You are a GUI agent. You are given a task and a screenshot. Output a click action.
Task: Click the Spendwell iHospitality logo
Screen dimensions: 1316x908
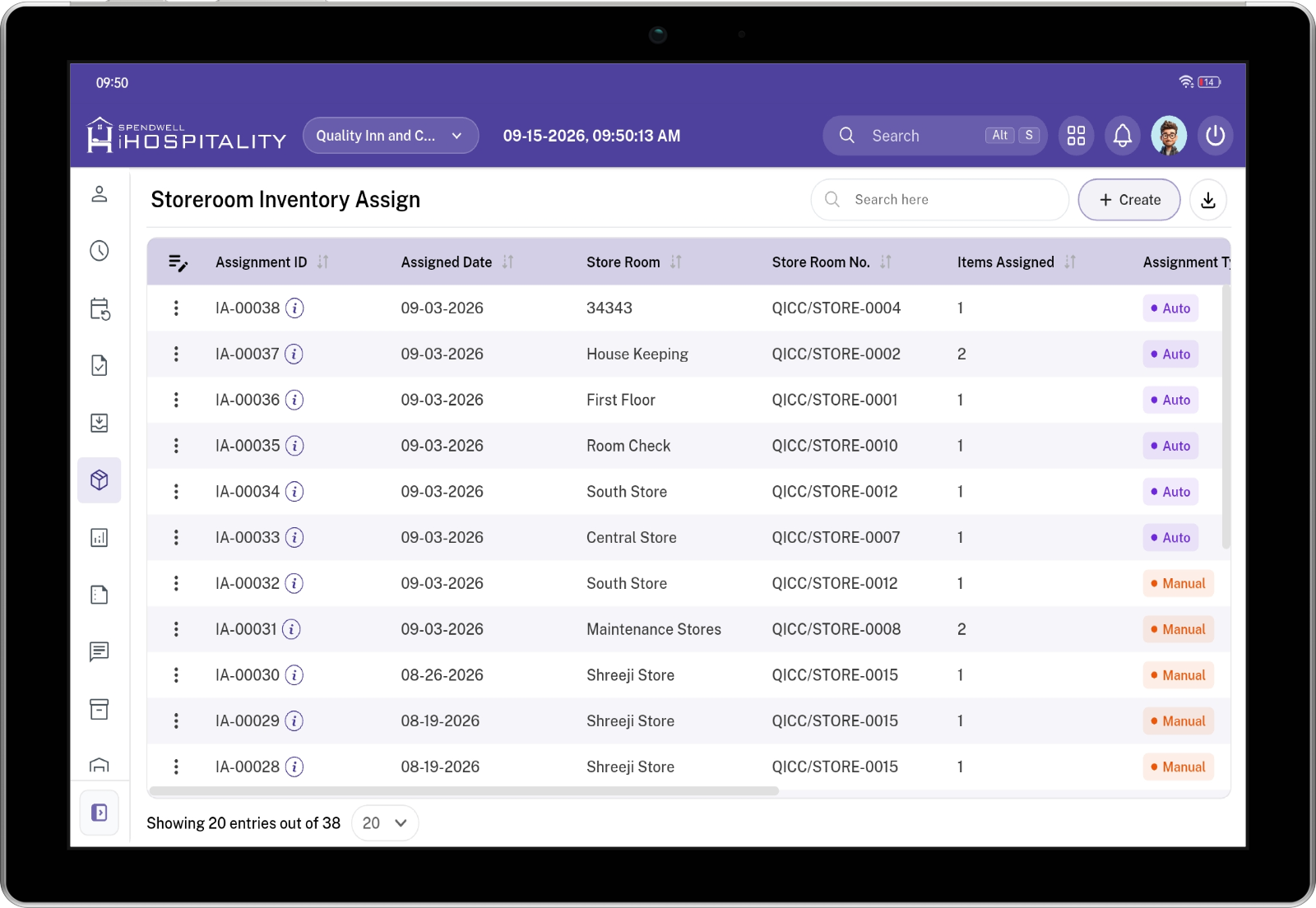click(x=187, y=135)
